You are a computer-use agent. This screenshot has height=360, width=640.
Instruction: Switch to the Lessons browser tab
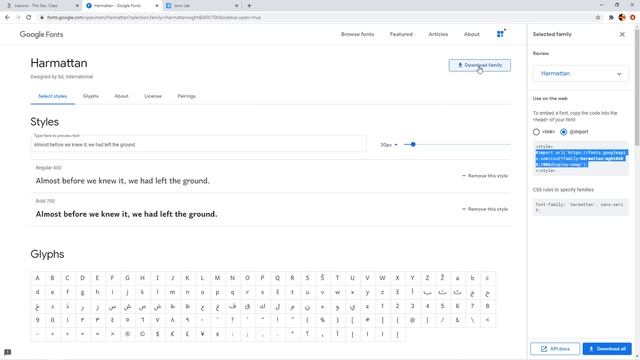tap(41, 6)
